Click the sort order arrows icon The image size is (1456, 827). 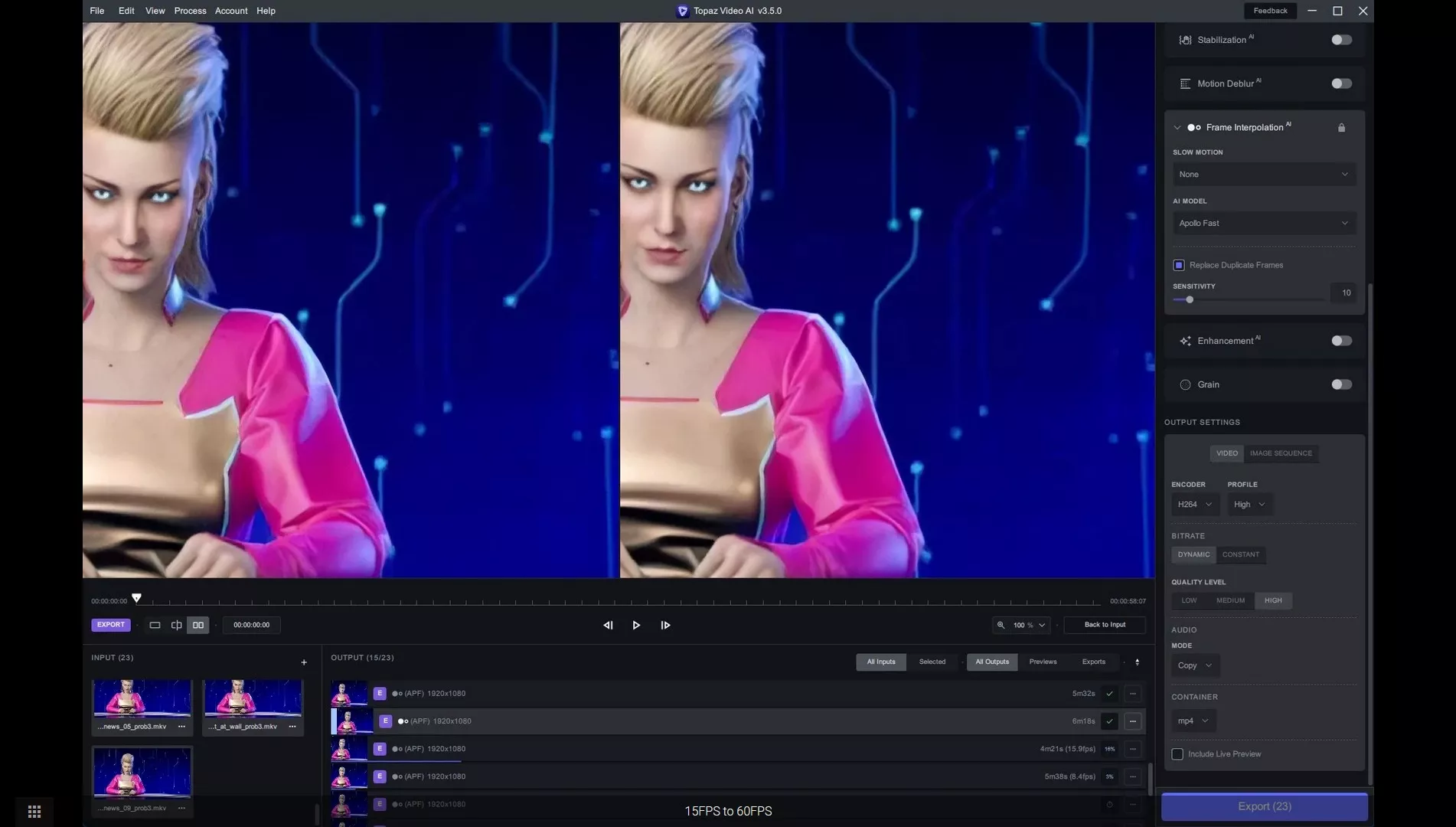tap(1137, 662)
